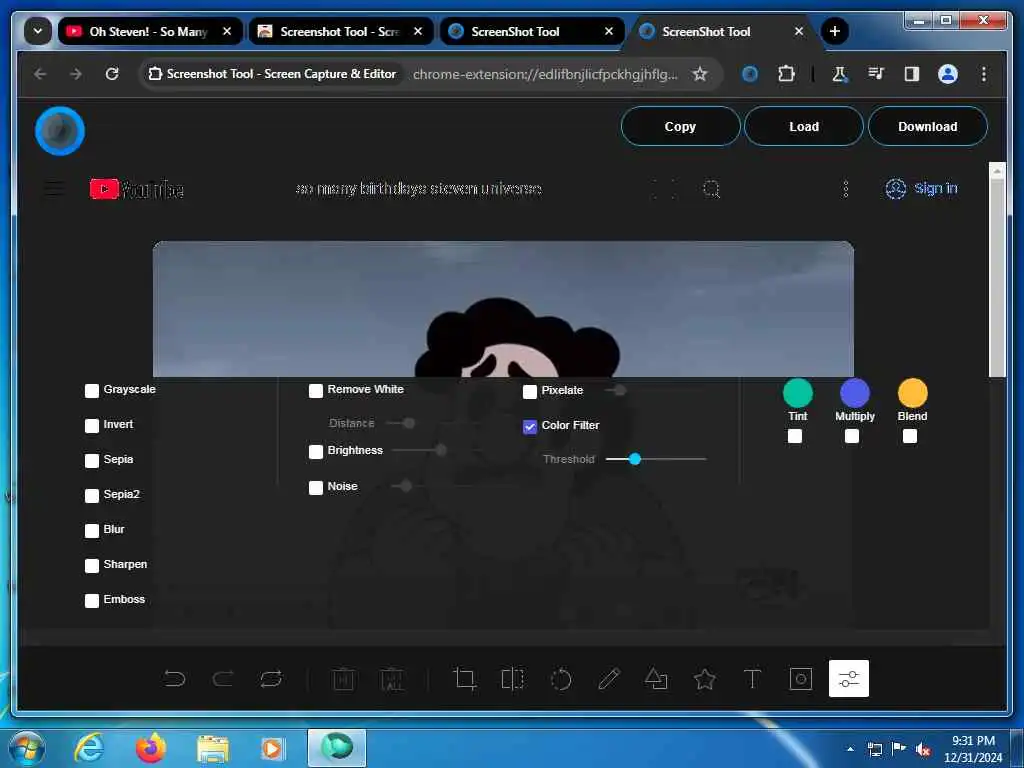Switch to the third ScreenShot Tool tab
This screenshot has height=768, width=1024.
point(531,31)
